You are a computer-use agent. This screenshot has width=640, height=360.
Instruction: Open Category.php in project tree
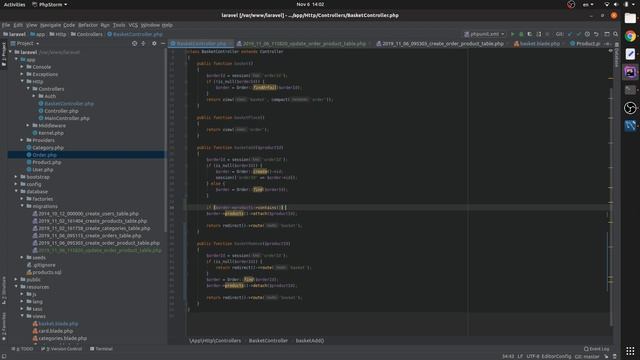(x=48, y=148)
